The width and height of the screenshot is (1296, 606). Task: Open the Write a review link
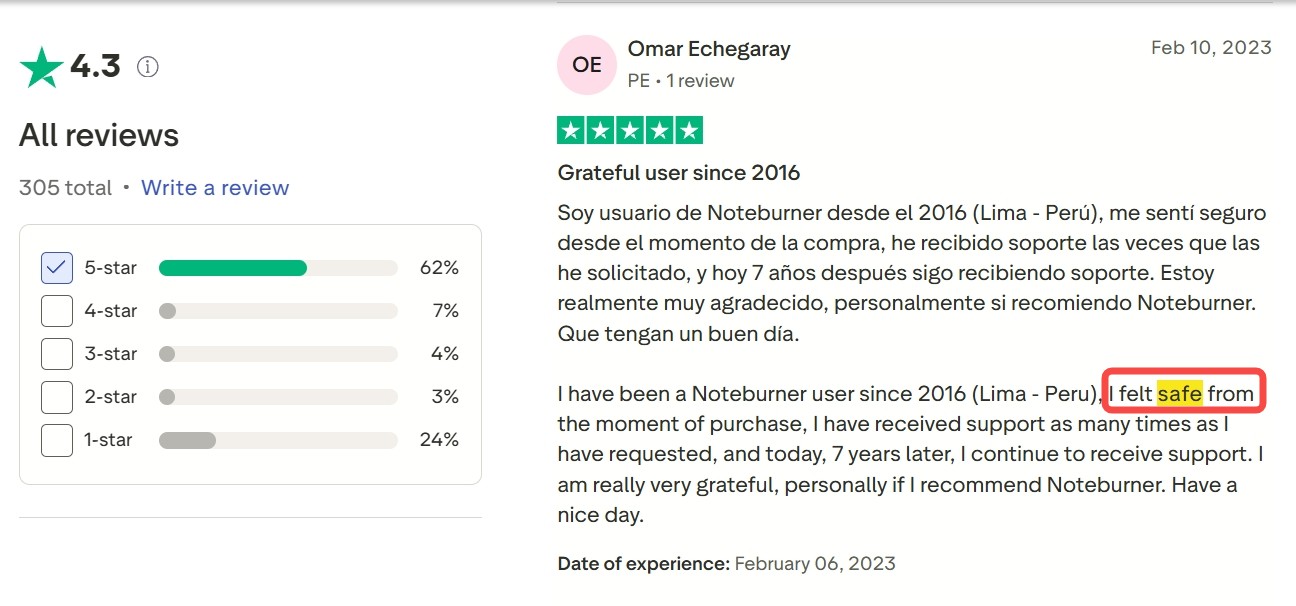click(x=215, y=188)
